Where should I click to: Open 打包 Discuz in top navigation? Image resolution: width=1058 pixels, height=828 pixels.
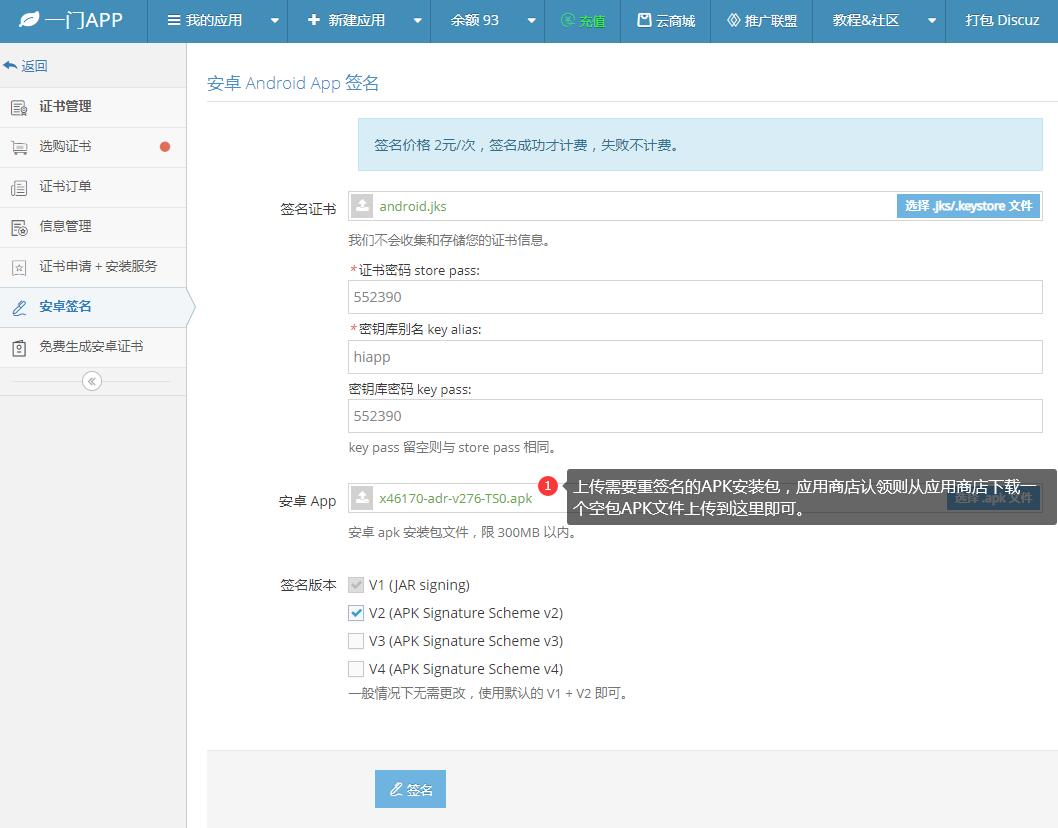[1002, 21]
